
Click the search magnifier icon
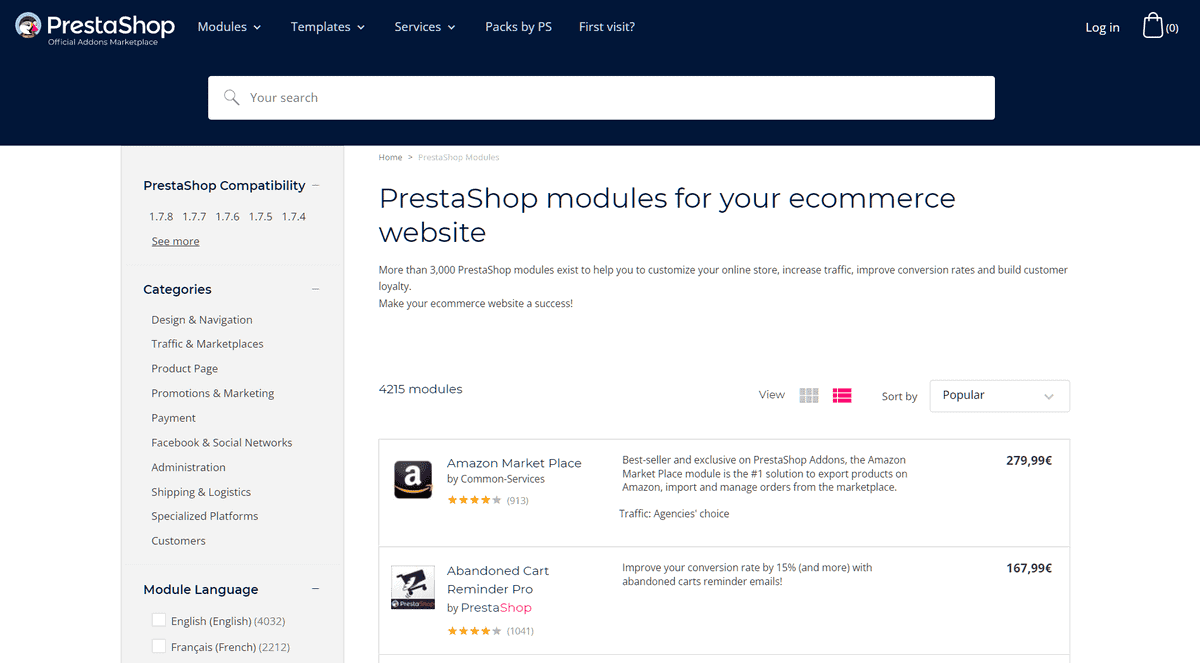(232, 97)
